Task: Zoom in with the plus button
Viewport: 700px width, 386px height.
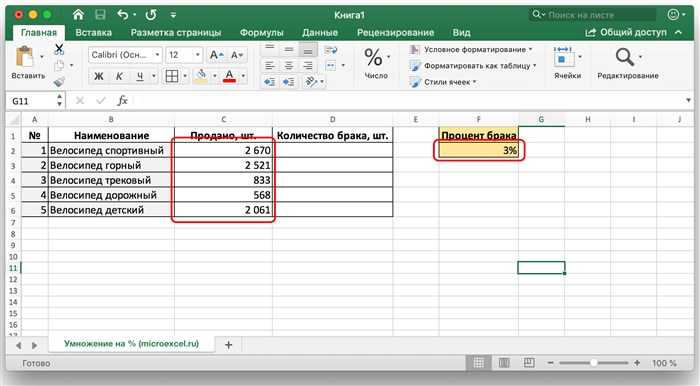Action: [x=637, y=363]
